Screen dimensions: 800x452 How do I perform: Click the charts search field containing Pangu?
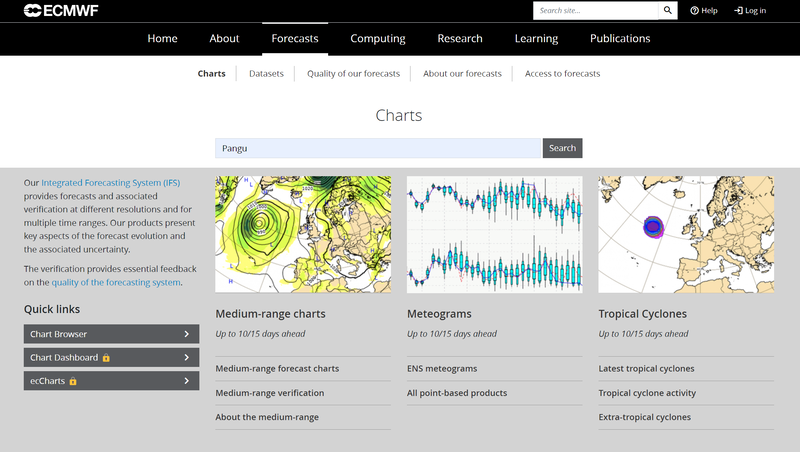pos(378,148)
